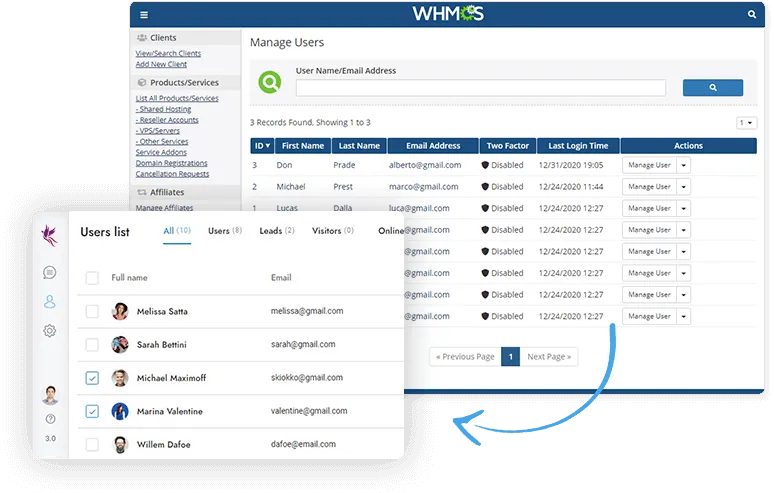Select the users profile icon in sidebar
Viewport: 774px width, 493px height.
[49, 302]
